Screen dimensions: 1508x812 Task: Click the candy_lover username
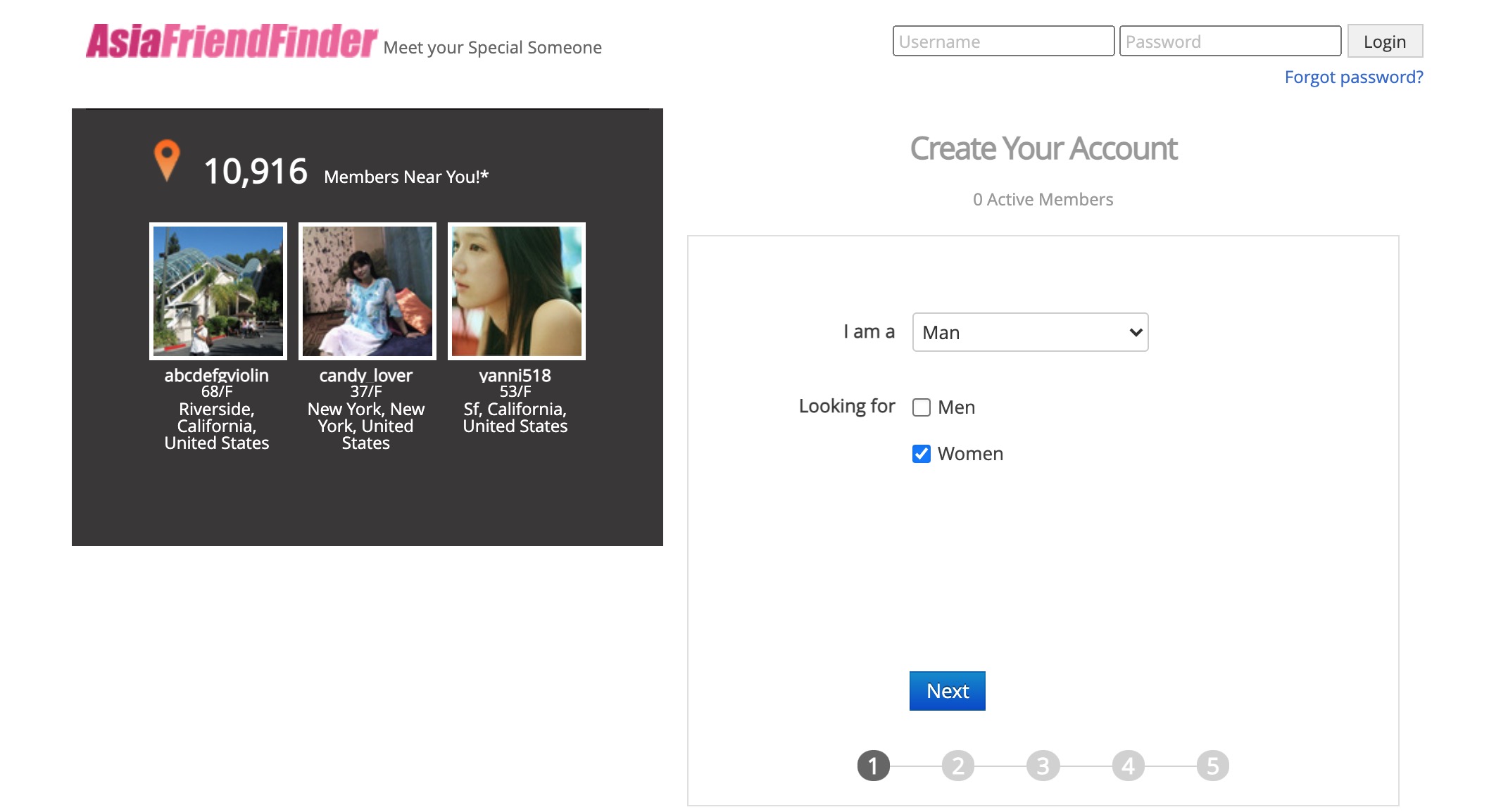[x=366, y=375]
